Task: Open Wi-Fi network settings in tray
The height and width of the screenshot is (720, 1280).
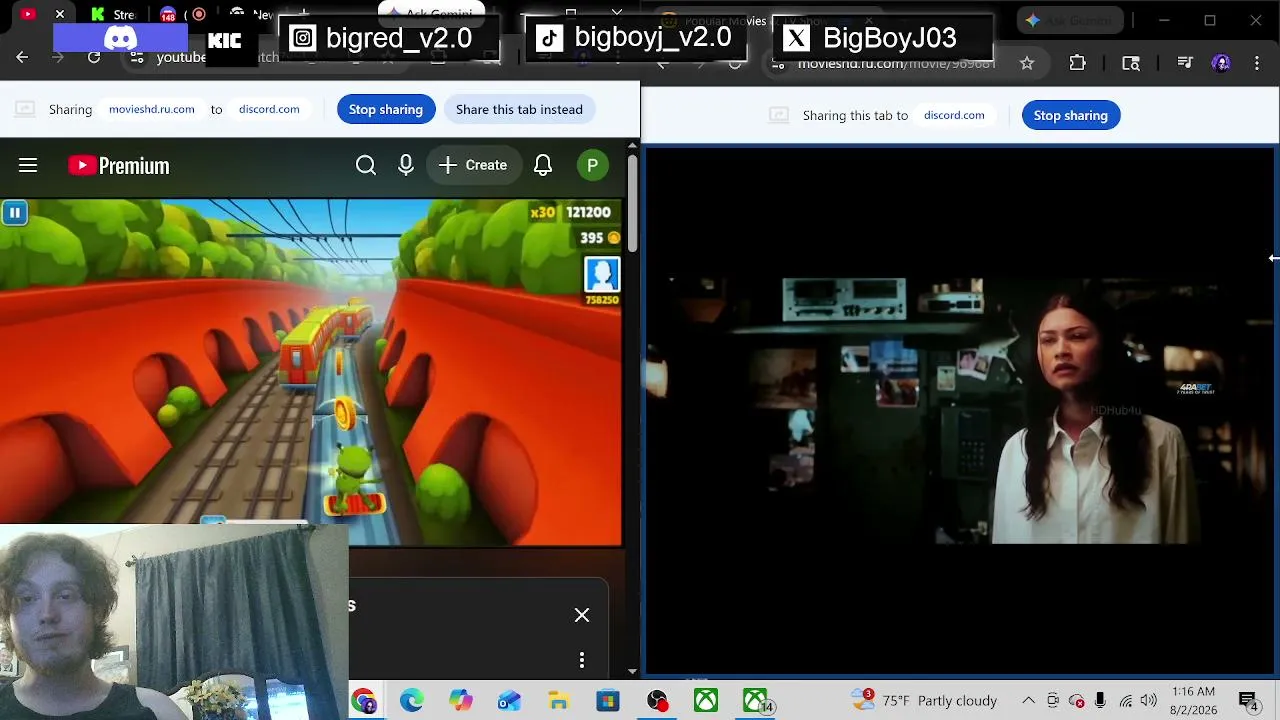Action: pyautogui.click(x=1125, y=701)
